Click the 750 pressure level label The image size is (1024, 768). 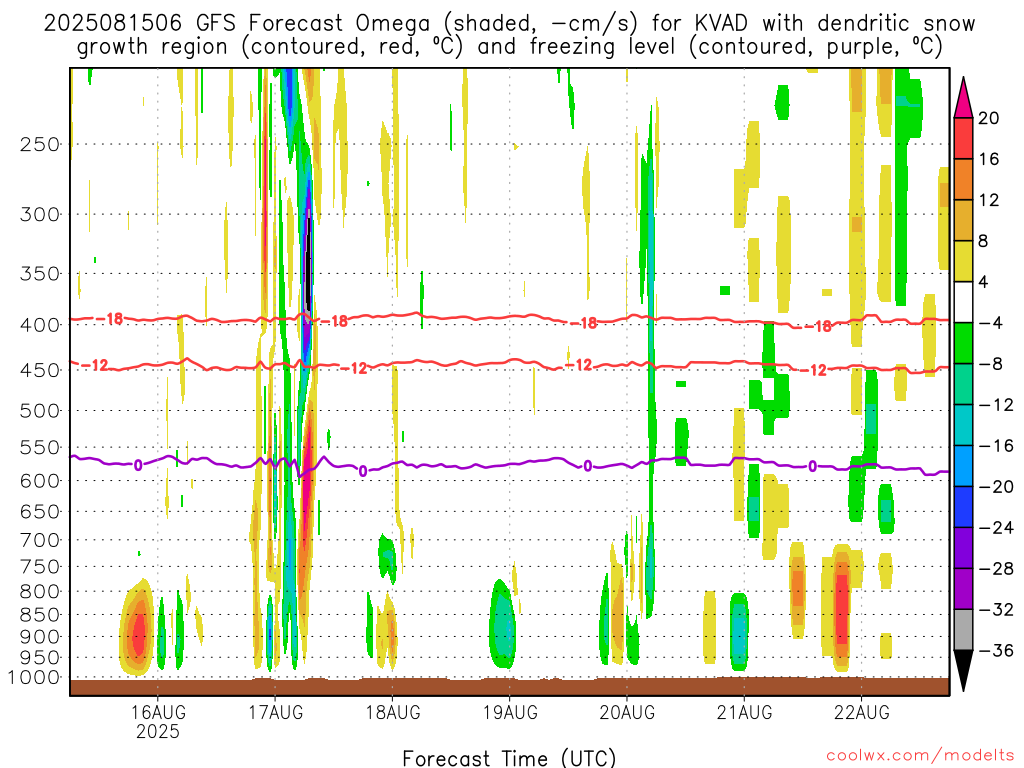tap(40, 567)
